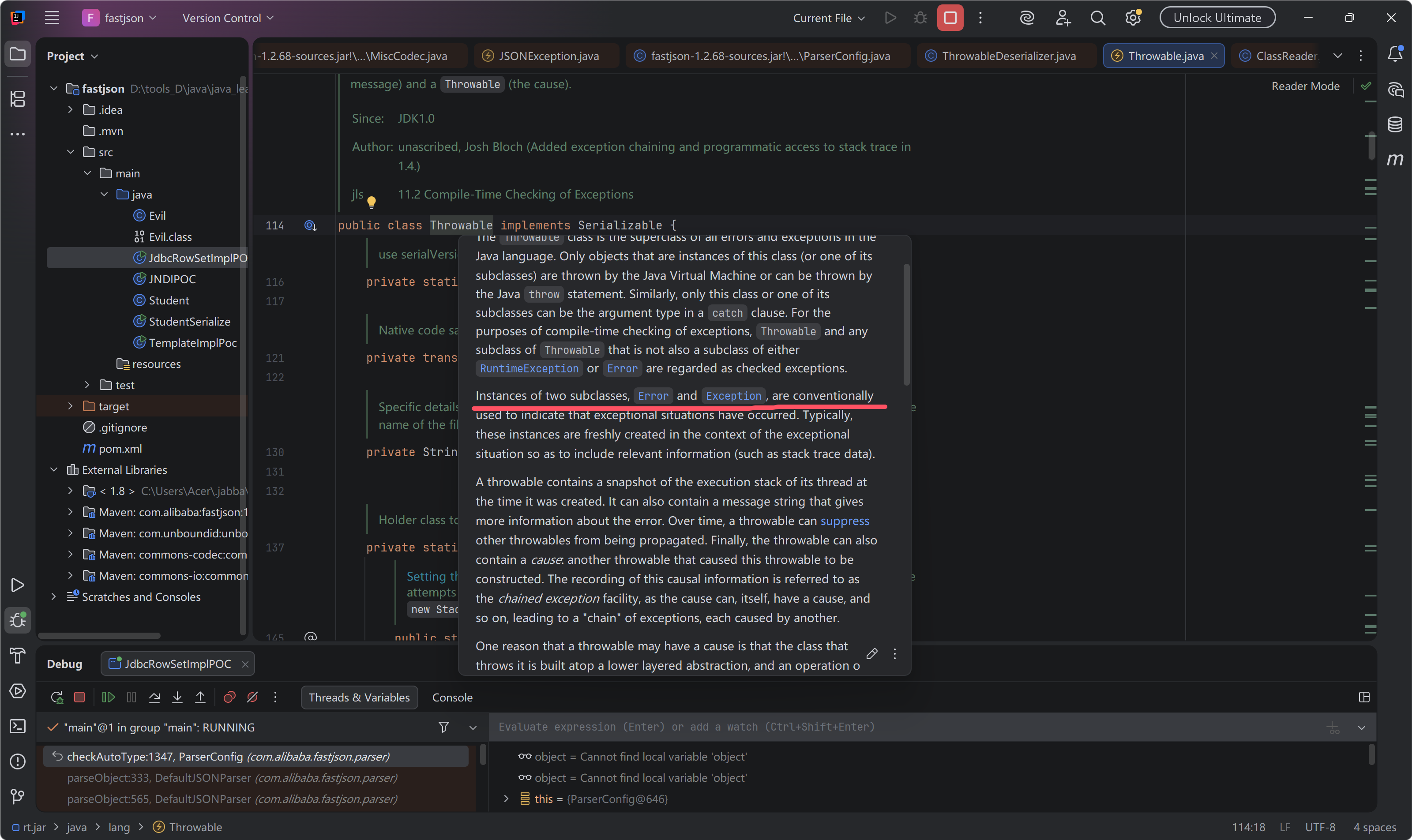This screenshot has height=840, width=1412.
Task: Follow the RuntimeException link in docs popup
Action: [529, 368]
